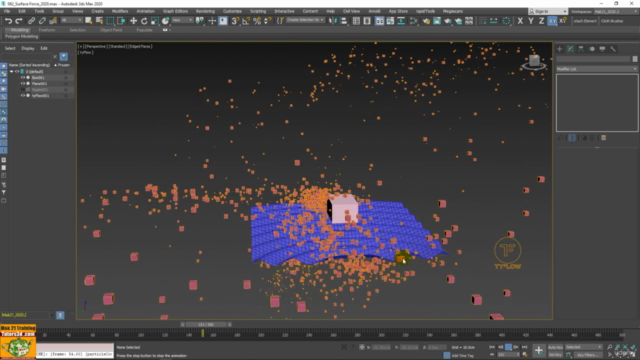640x360 pixels.
Task: Click the Percent Snap toggle icon
Action: point(257,21)
